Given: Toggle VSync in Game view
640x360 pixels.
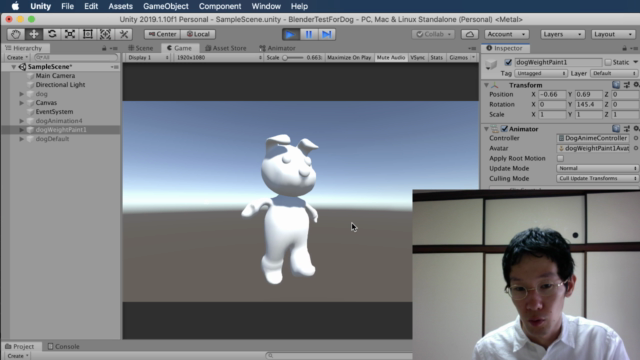Looking at the screenshot, I should [418, 58].
